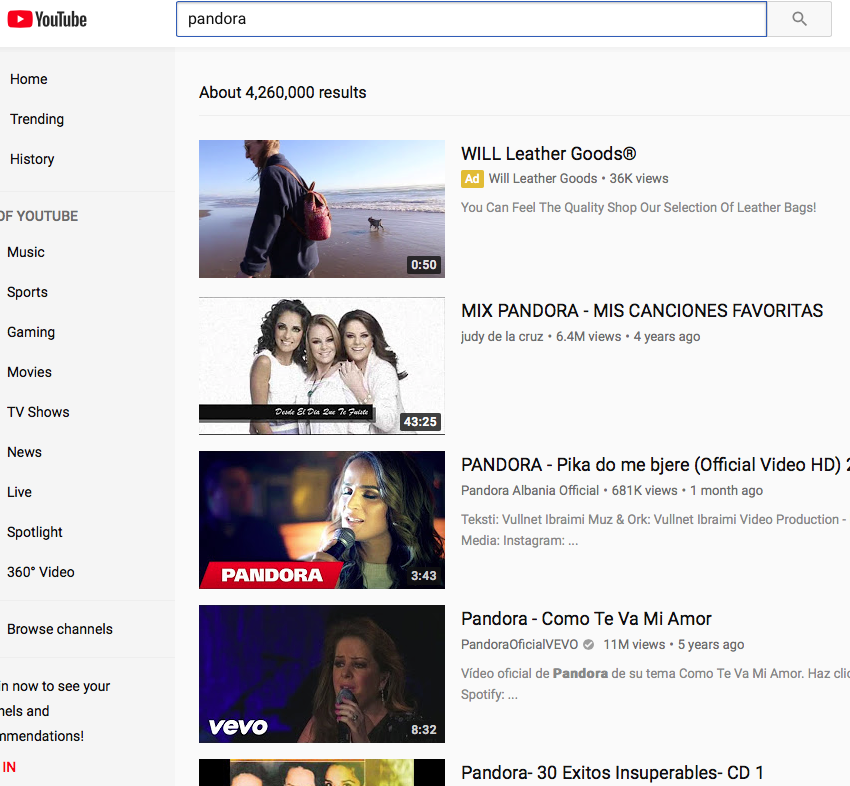This screenshot has height=786, width=850.
Task: Click the 3:43 duration badge
Action: pos(423,576)
